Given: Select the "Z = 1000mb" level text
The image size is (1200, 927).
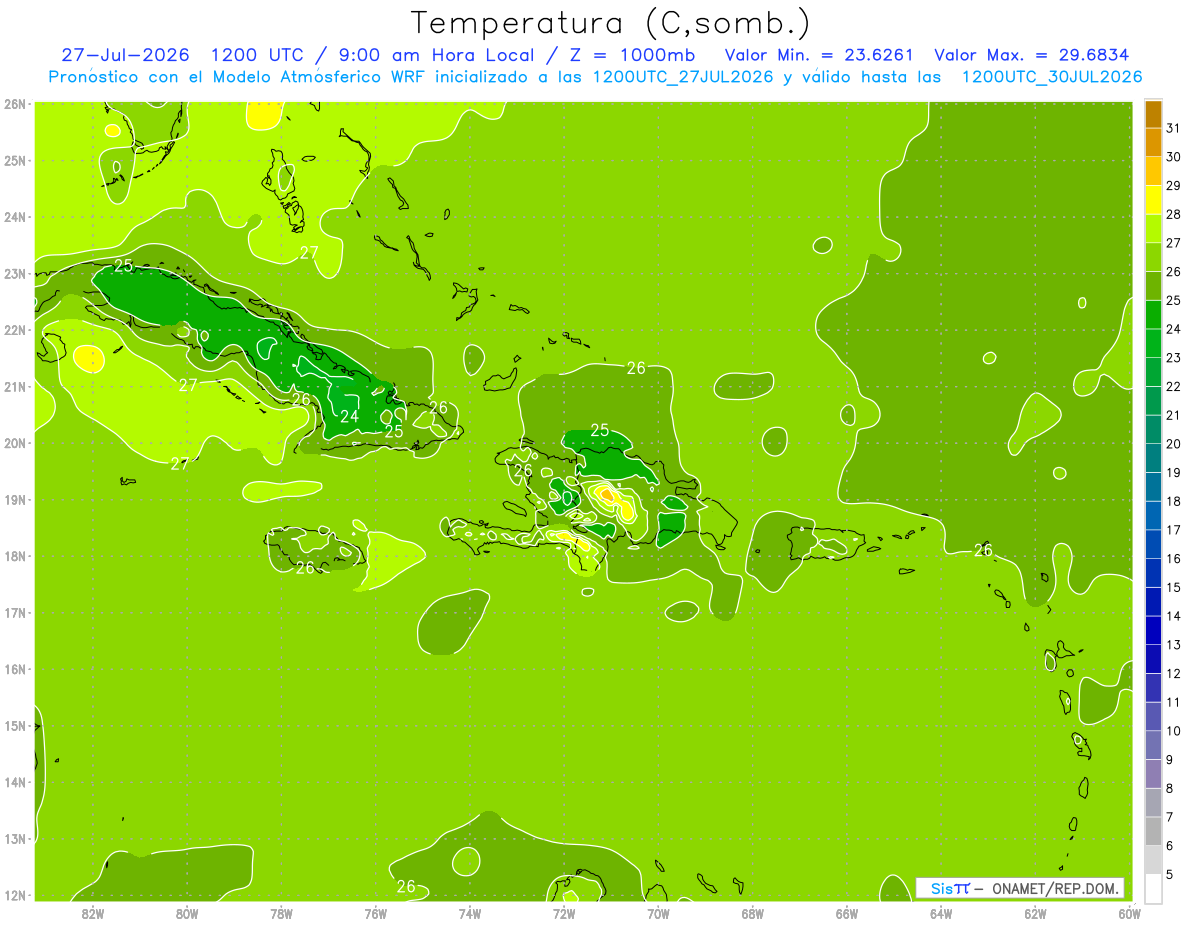Looking at the screenshot, I should click(x=632, y=55).
